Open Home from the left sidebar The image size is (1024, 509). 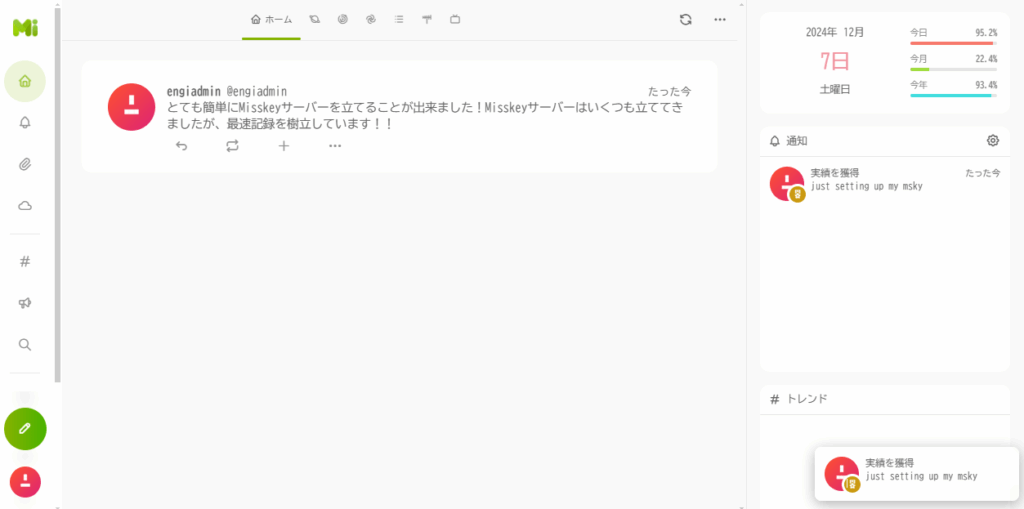click(25, 81)
